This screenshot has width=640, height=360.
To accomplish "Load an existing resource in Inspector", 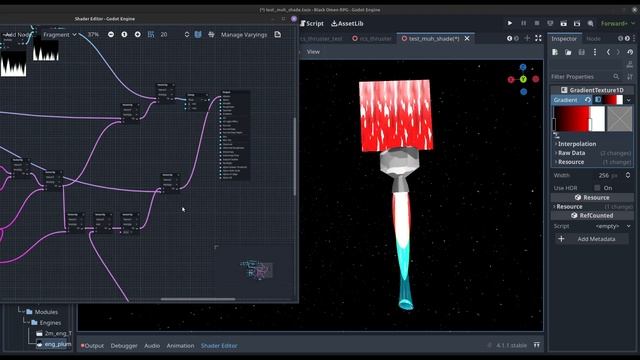I will coord(568,52).
